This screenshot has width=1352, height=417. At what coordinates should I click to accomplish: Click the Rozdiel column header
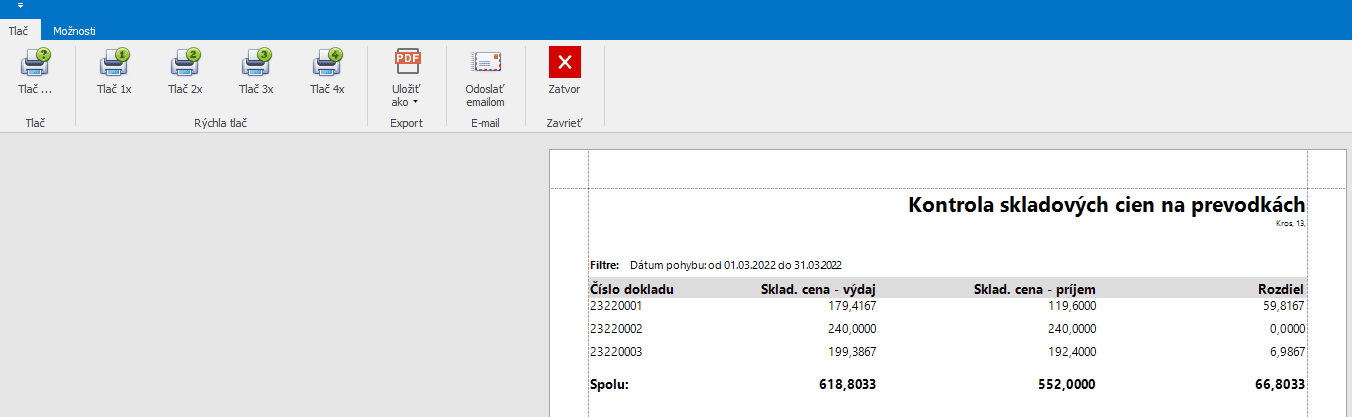(x=1281, y=289)
